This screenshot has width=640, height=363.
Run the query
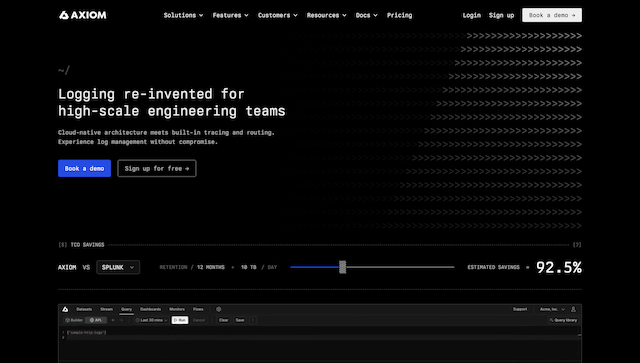180,320
